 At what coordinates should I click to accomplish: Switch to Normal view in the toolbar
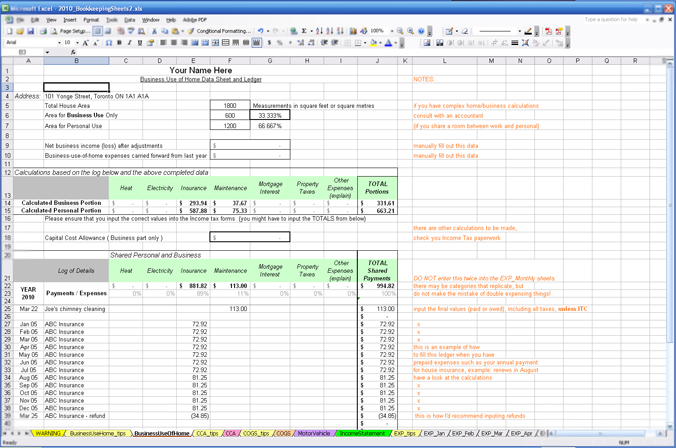point(97,31)
